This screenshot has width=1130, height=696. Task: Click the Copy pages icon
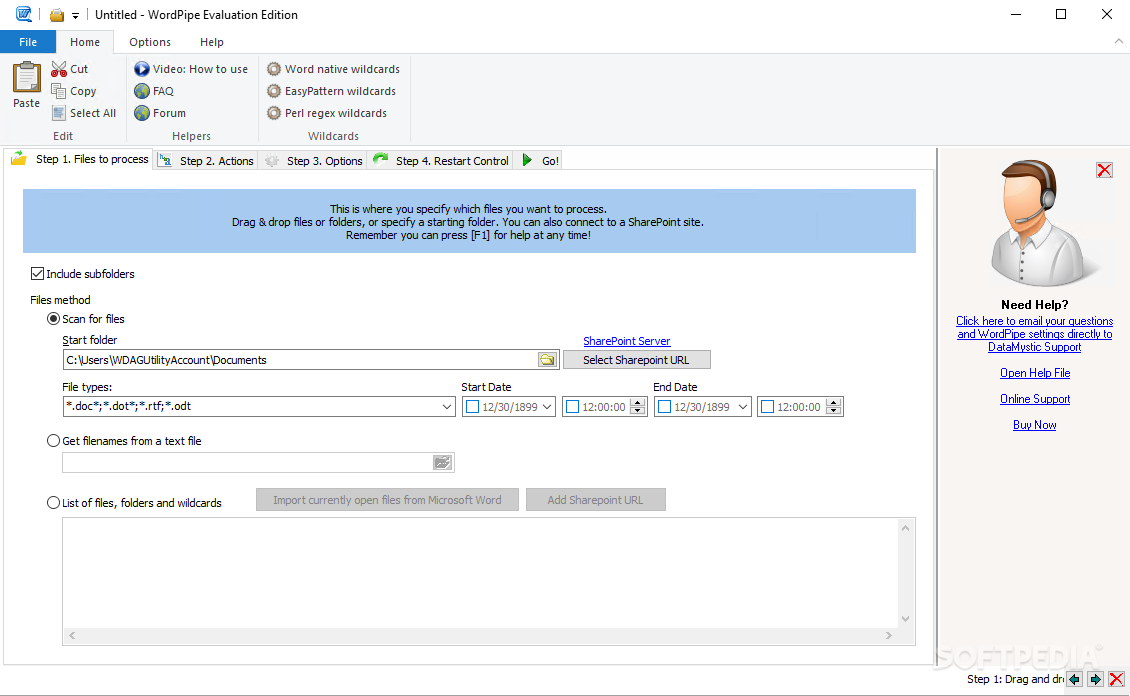(x=58, y=91)
